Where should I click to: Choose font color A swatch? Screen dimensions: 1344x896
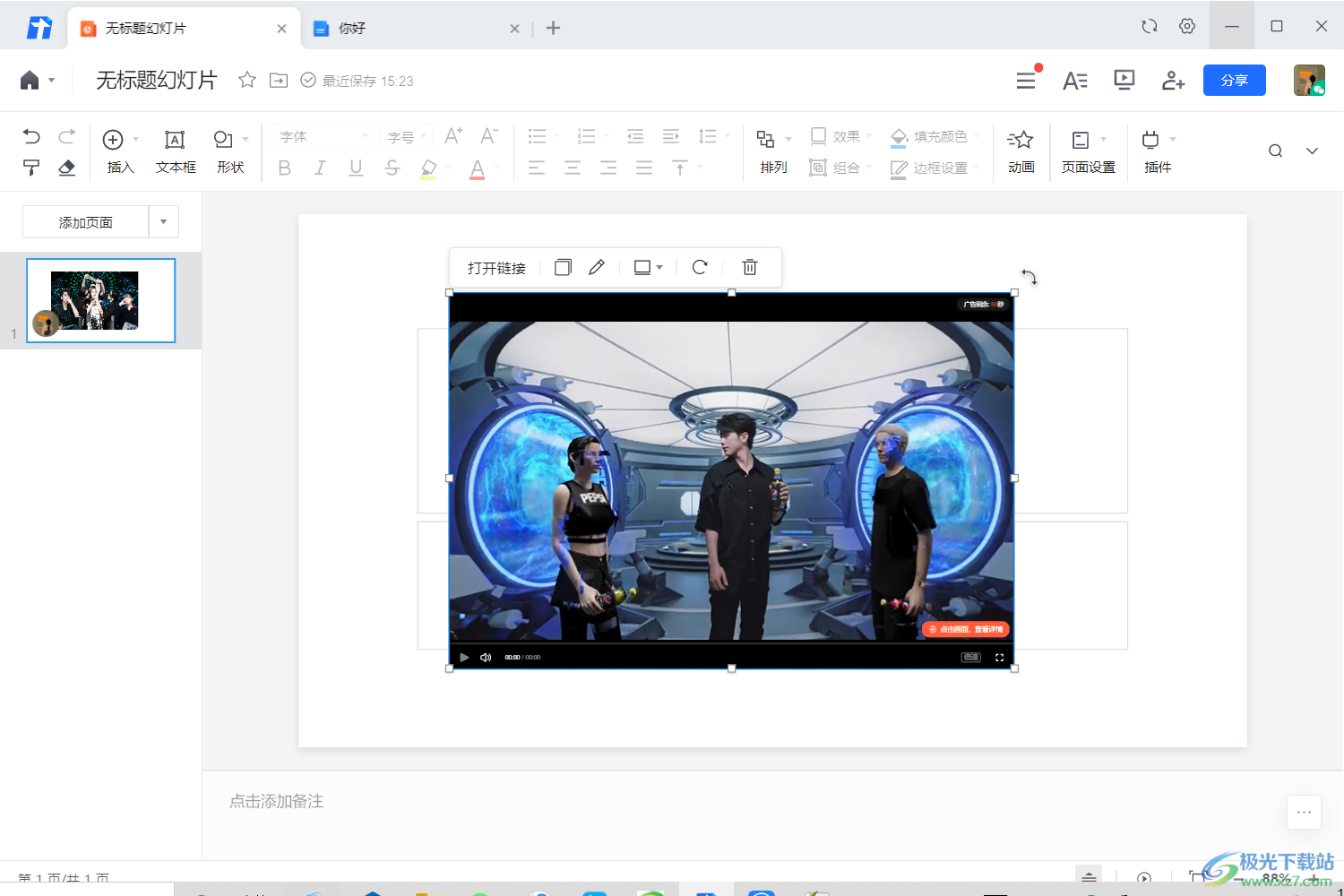point(478,168)
